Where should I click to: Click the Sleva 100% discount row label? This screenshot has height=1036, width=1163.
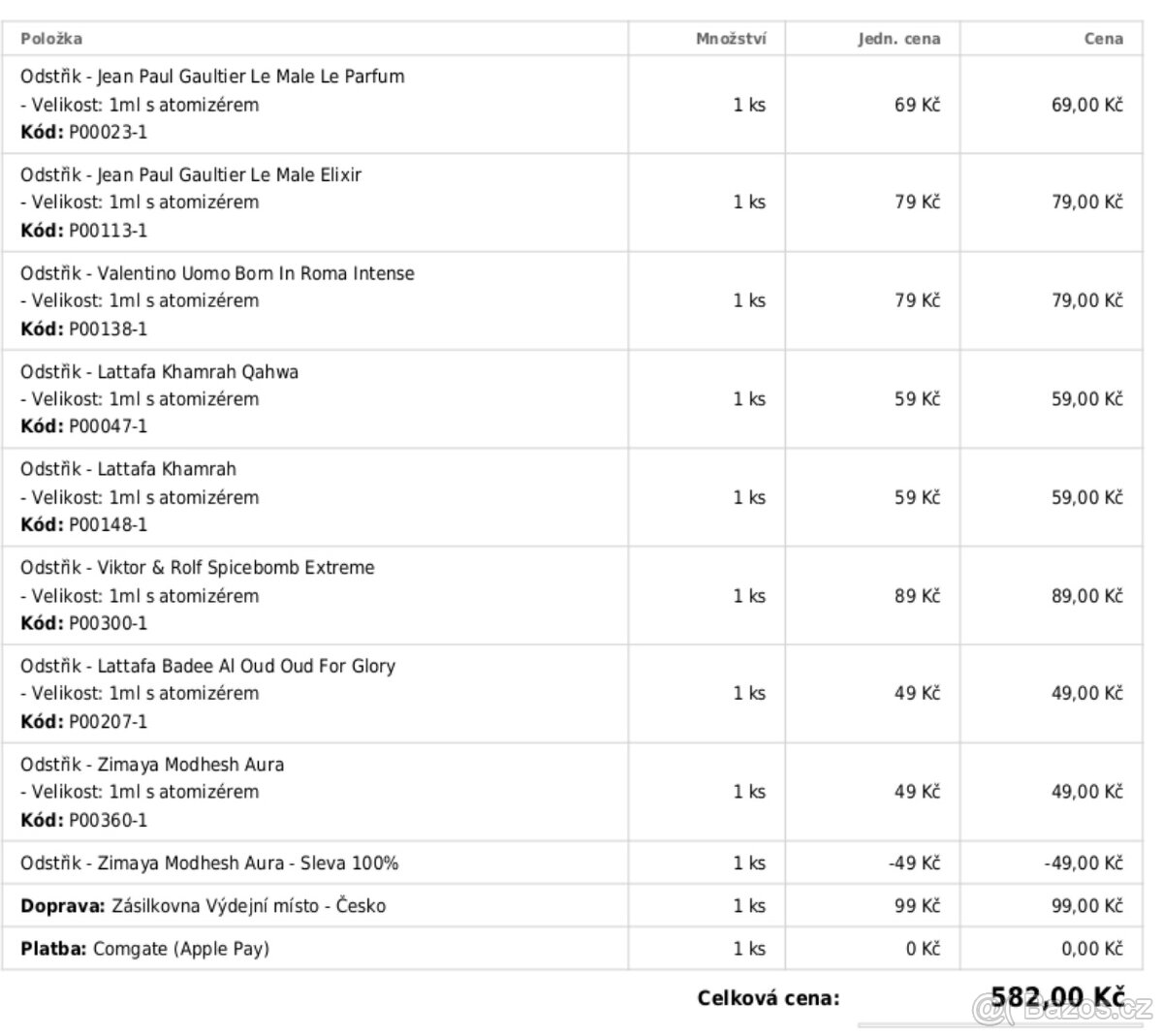tap(209, 863)
